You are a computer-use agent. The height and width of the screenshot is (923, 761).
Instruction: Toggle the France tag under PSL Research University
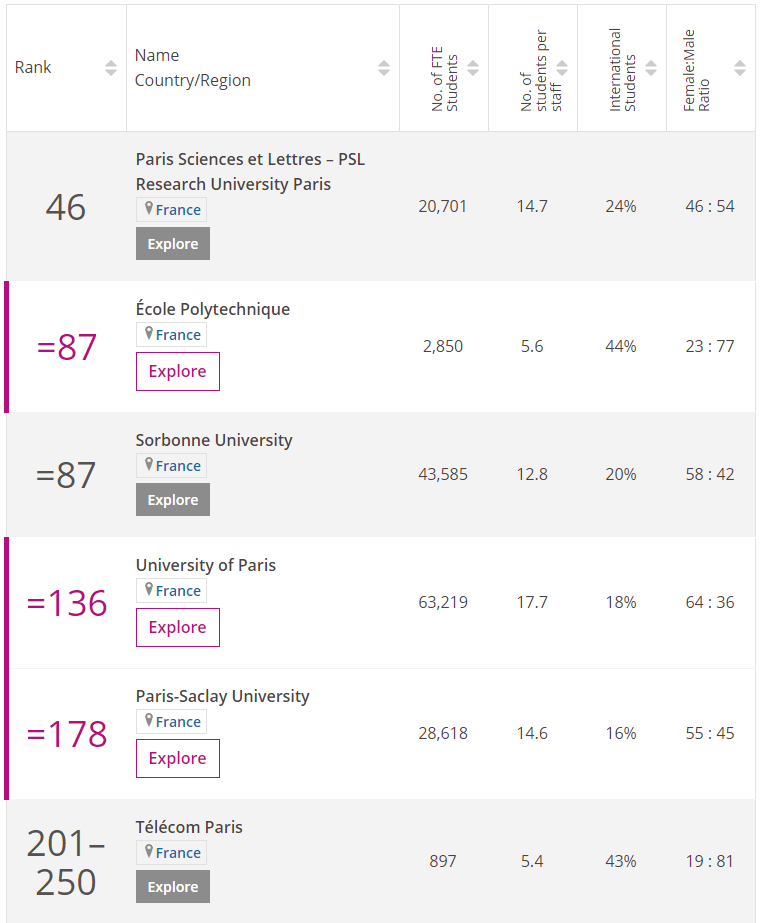coord(170,209)
